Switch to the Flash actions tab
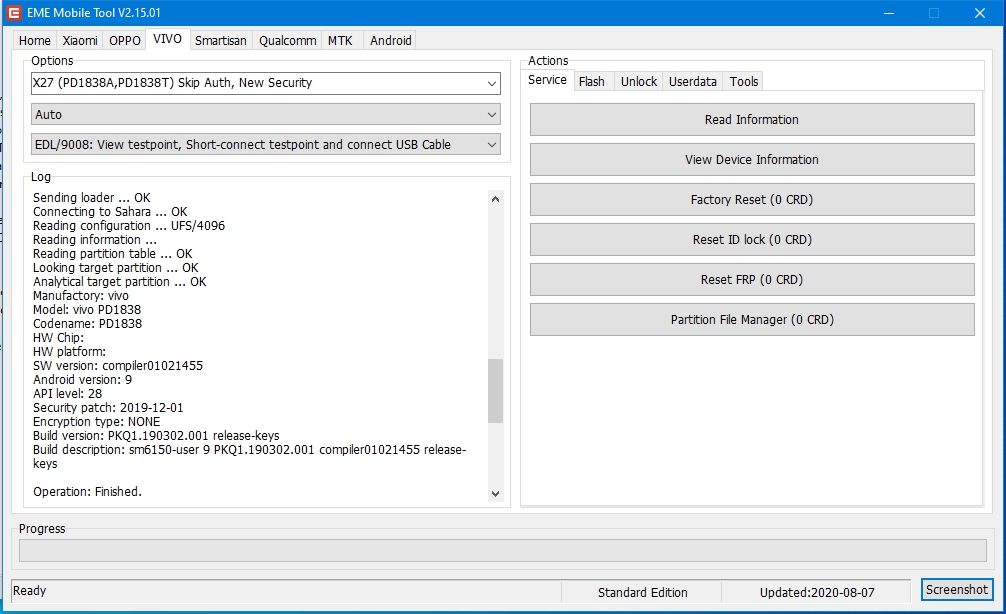Screen dimensions: 1006x614 [592, 81]
